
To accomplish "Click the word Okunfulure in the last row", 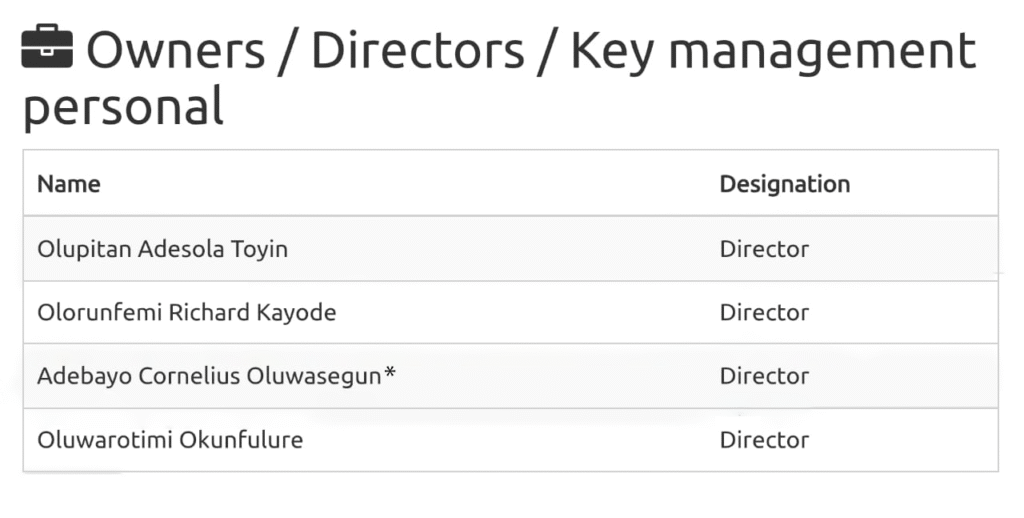I will point(241,440).
